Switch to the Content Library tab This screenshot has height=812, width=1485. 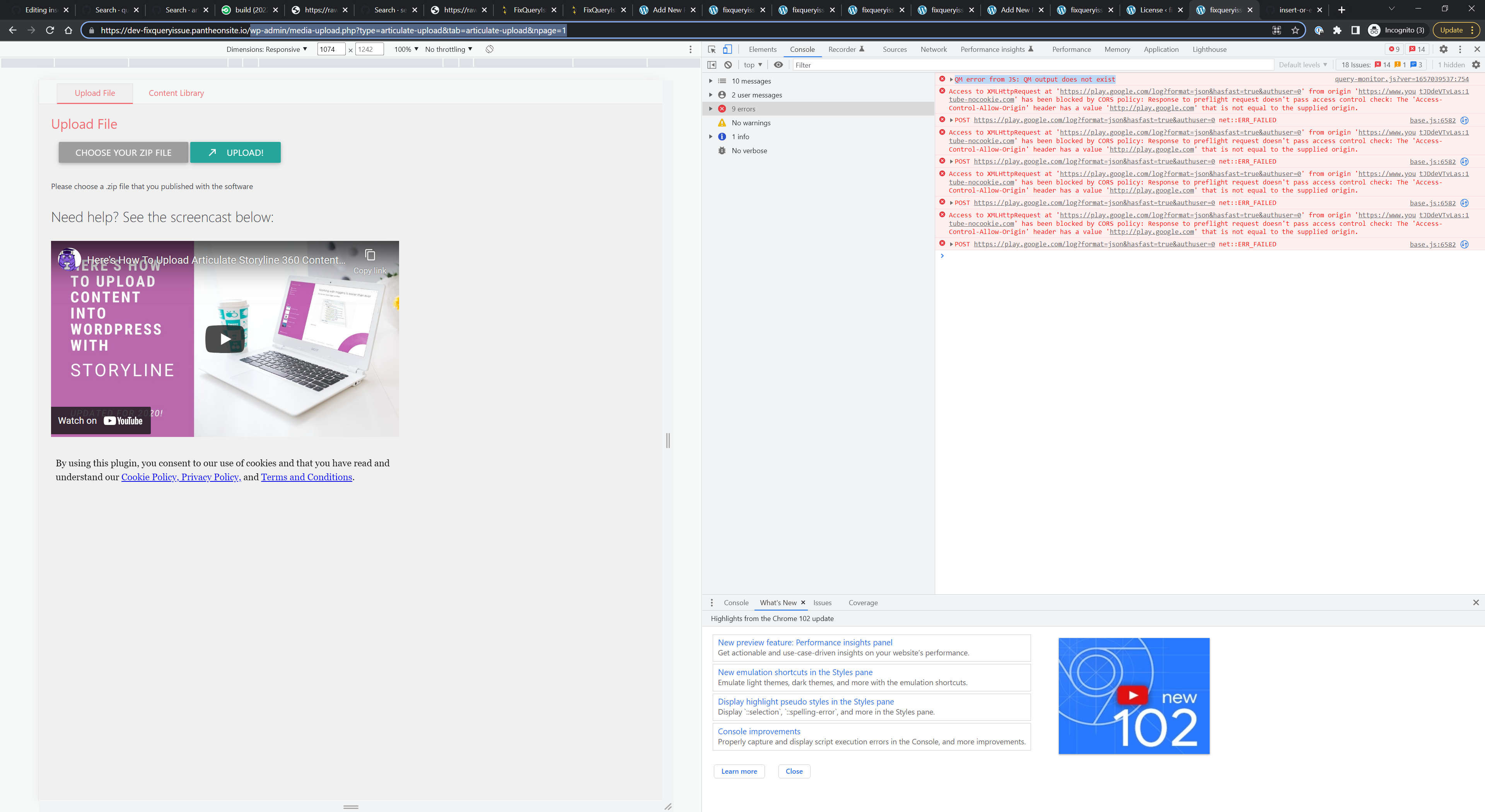176,93
